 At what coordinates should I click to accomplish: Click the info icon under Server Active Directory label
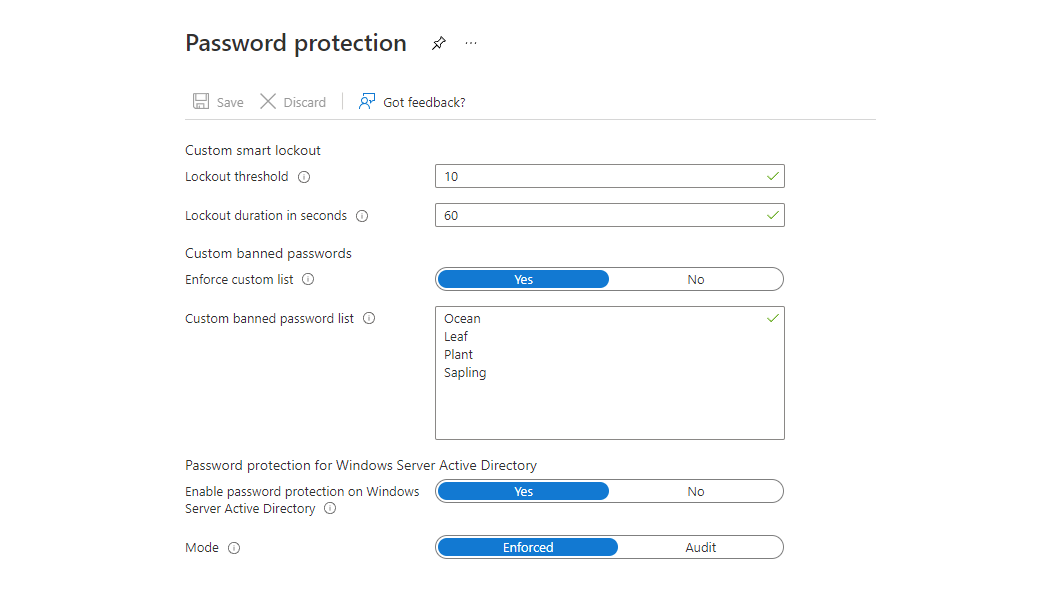pos(330,508)
